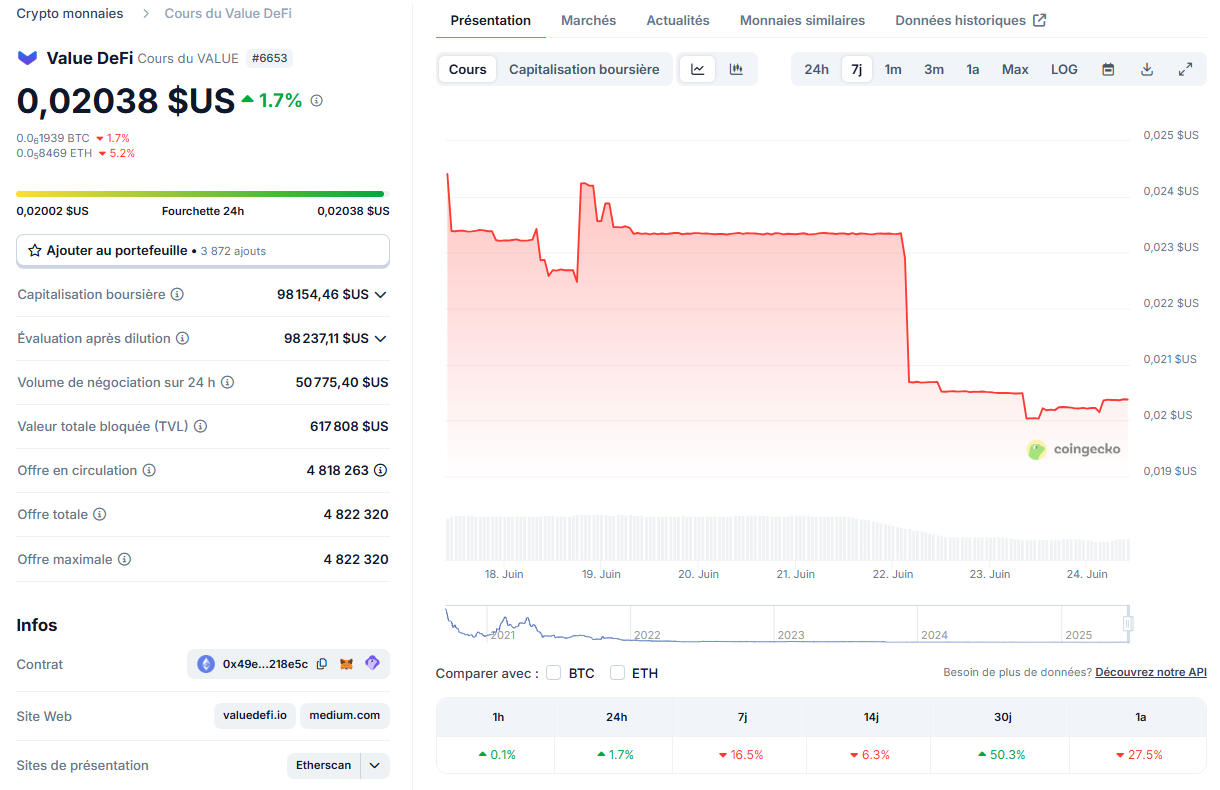This screenshot has height=790, width=1220.
Task: Select the 24h time range
Action: [x=816, y=69]
